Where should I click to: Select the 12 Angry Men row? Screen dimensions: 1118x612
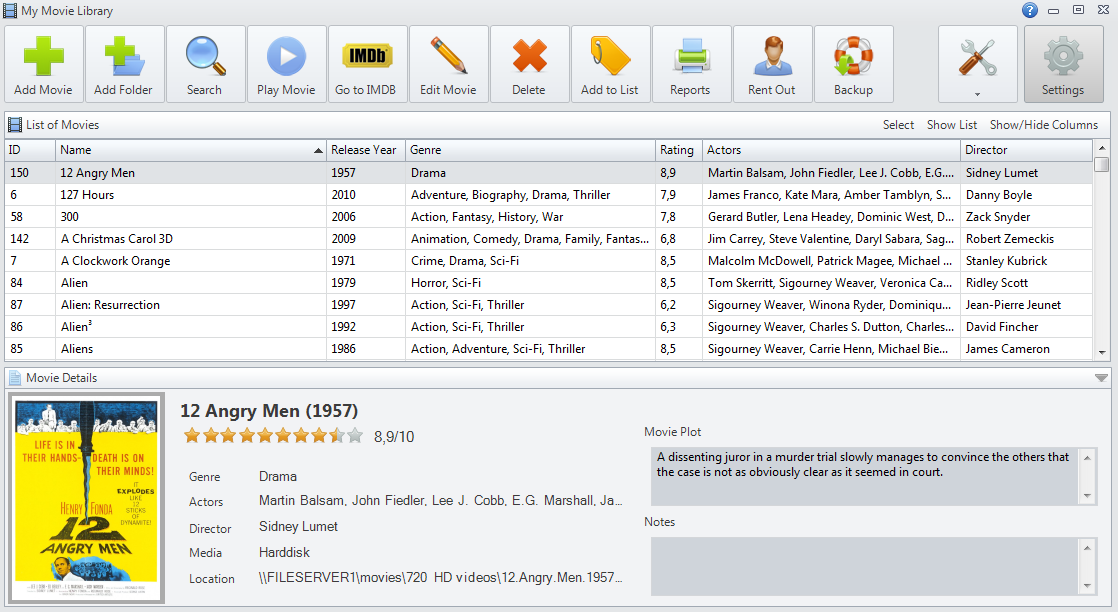point(548,173)
